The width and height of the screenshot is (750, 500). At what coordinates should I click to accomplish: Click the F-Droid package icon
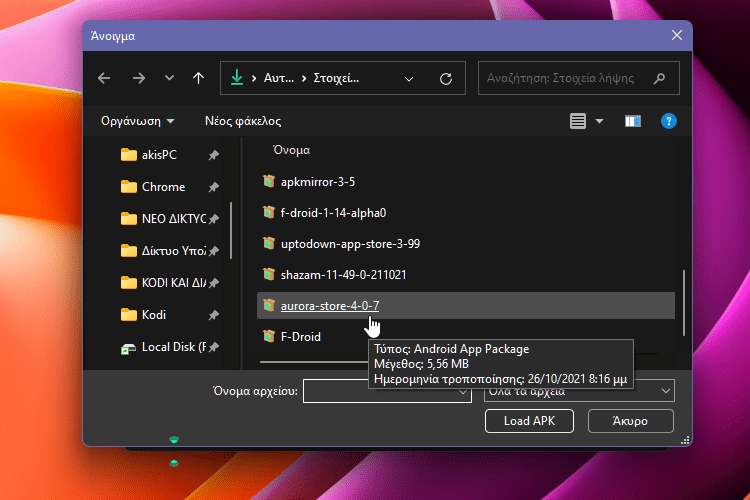[x=269, y=336]
